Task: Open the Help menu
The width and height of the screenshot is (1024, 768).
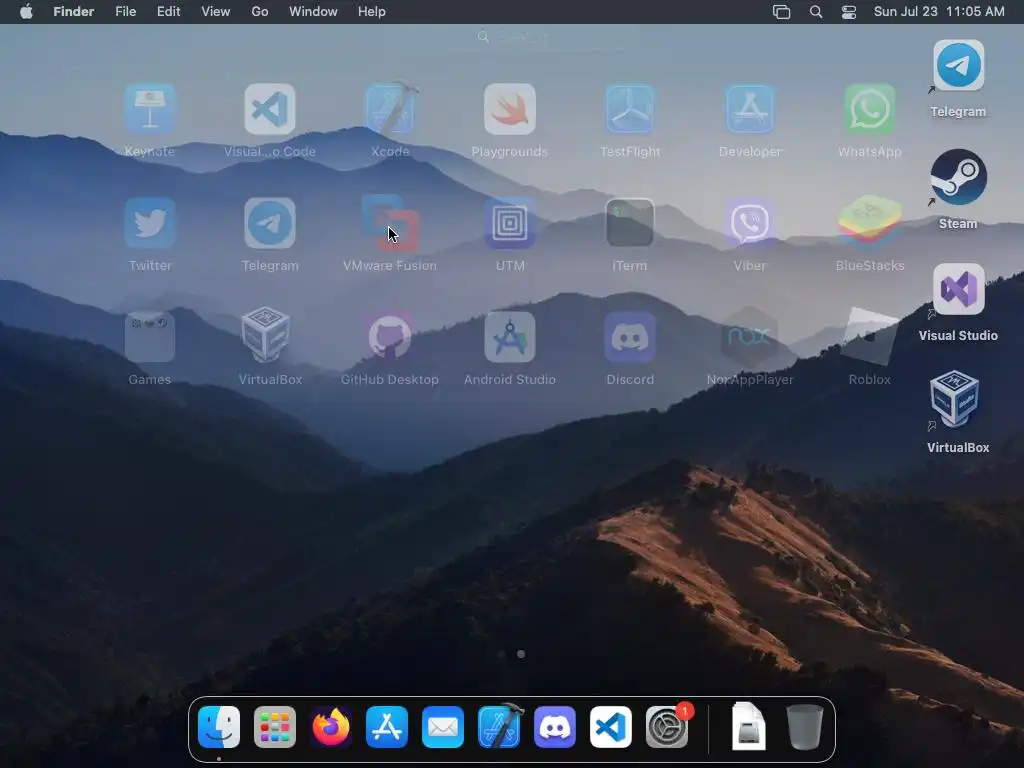Action: 372,12
